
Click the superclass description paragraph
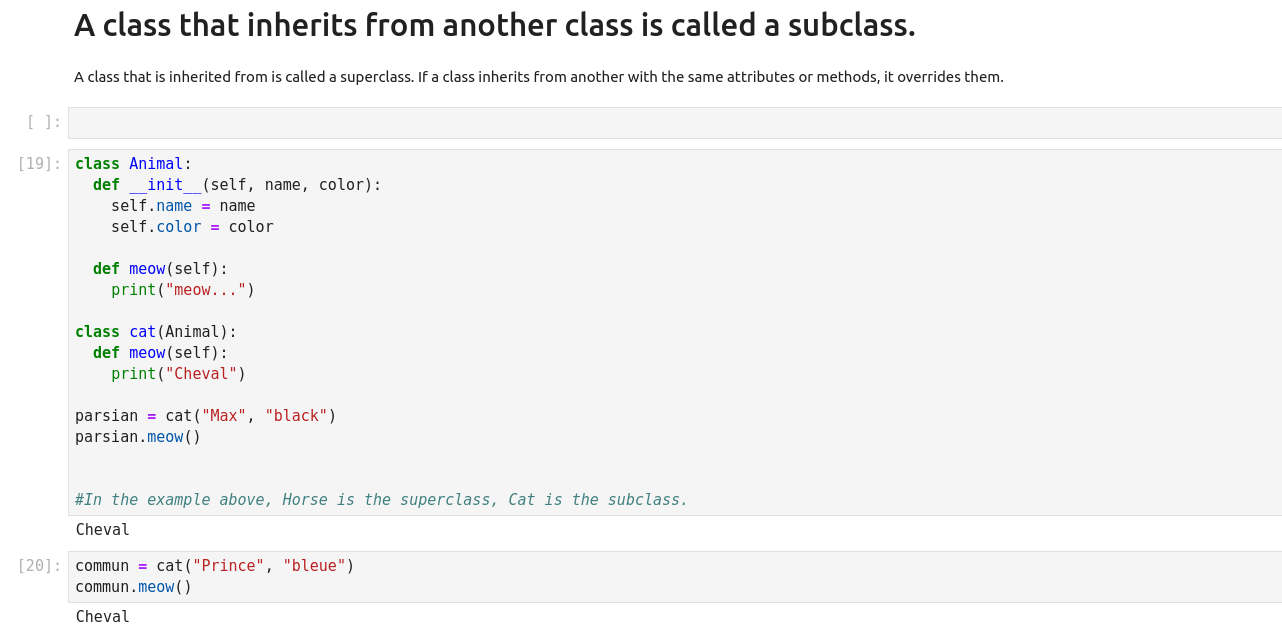click(538, 77)
